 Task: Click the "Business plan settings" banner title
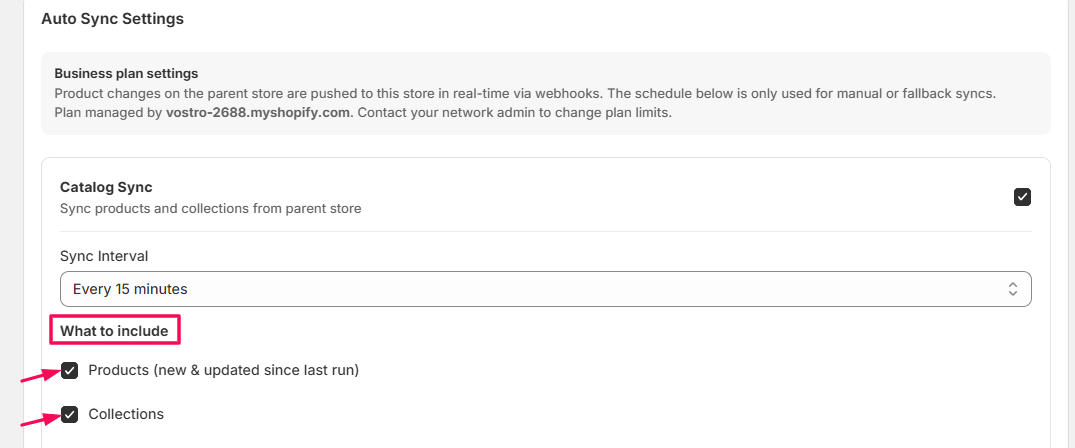click(x=126, y=73)
